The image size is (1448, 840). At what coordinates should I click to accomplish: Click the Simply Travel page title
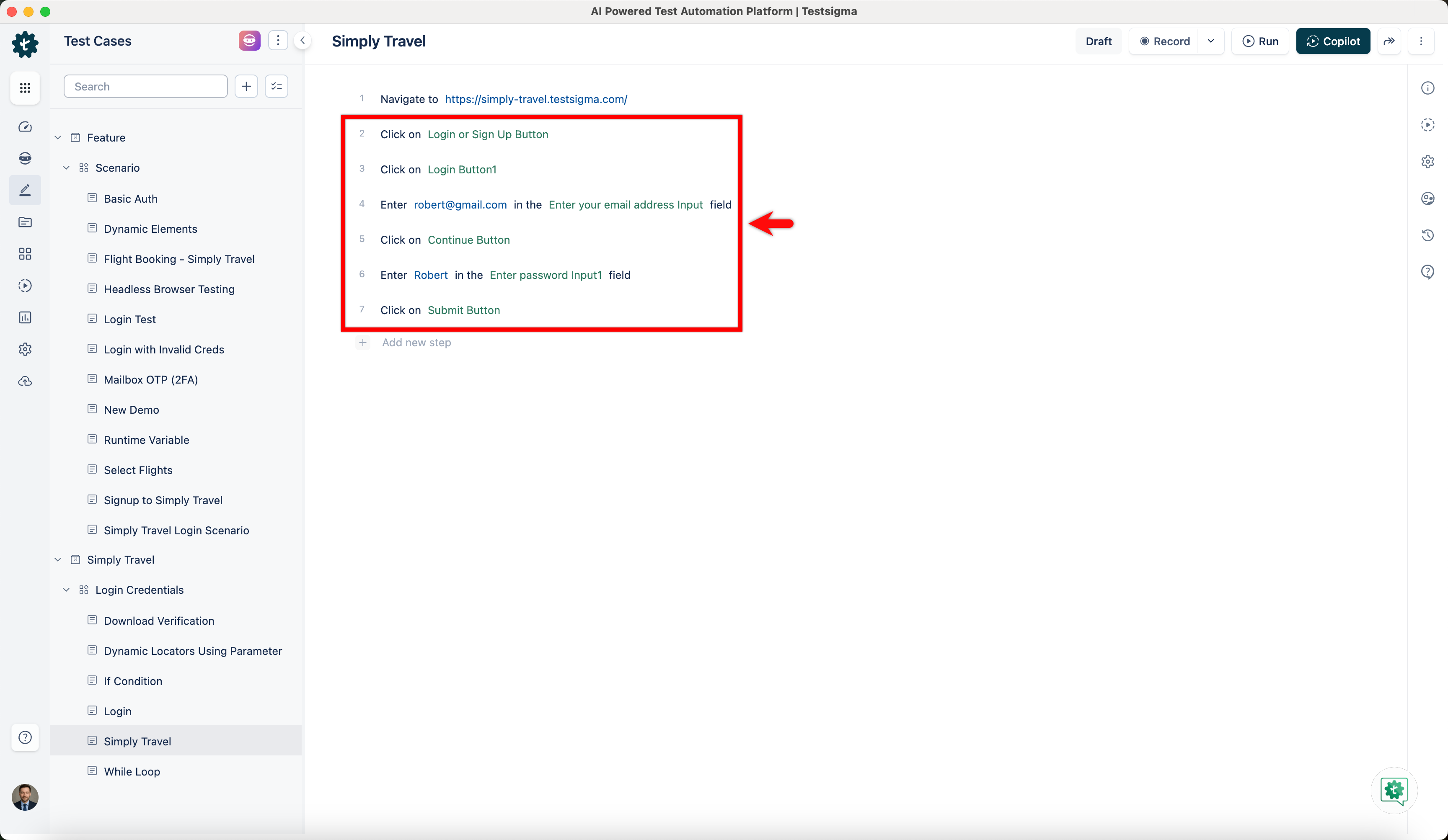point(379,41)
